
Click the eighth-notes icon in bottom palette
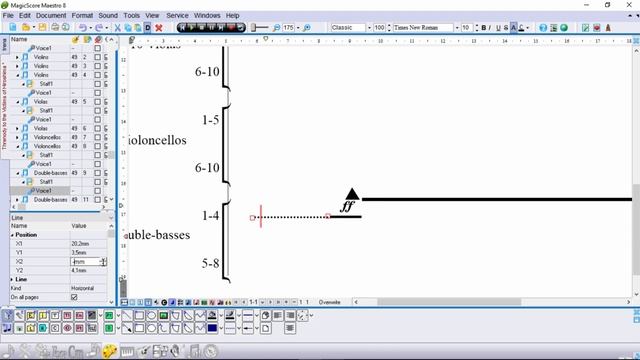[7, 328]
